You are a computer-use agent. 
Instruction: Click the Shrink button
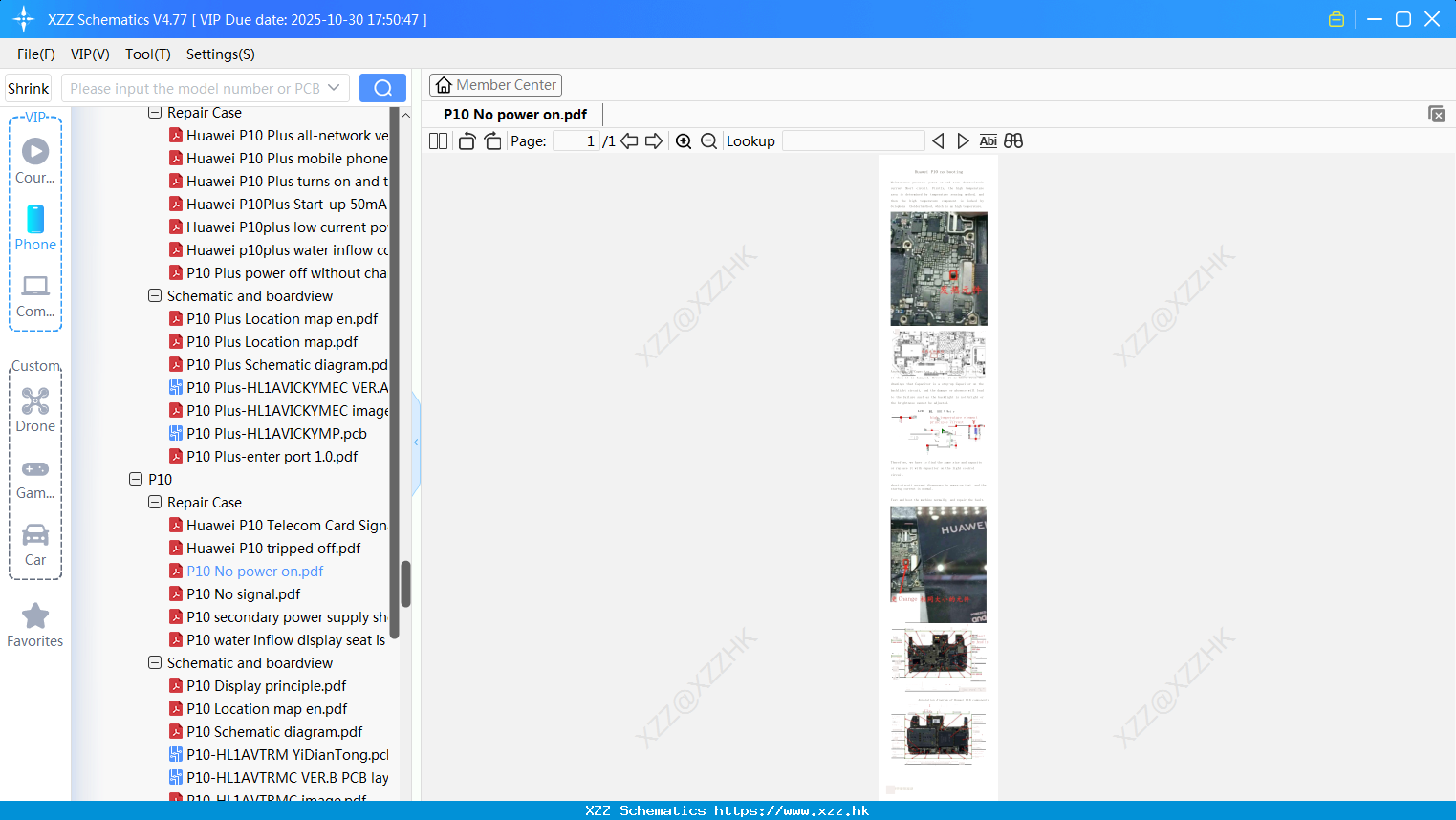click(x=29, y=88)
